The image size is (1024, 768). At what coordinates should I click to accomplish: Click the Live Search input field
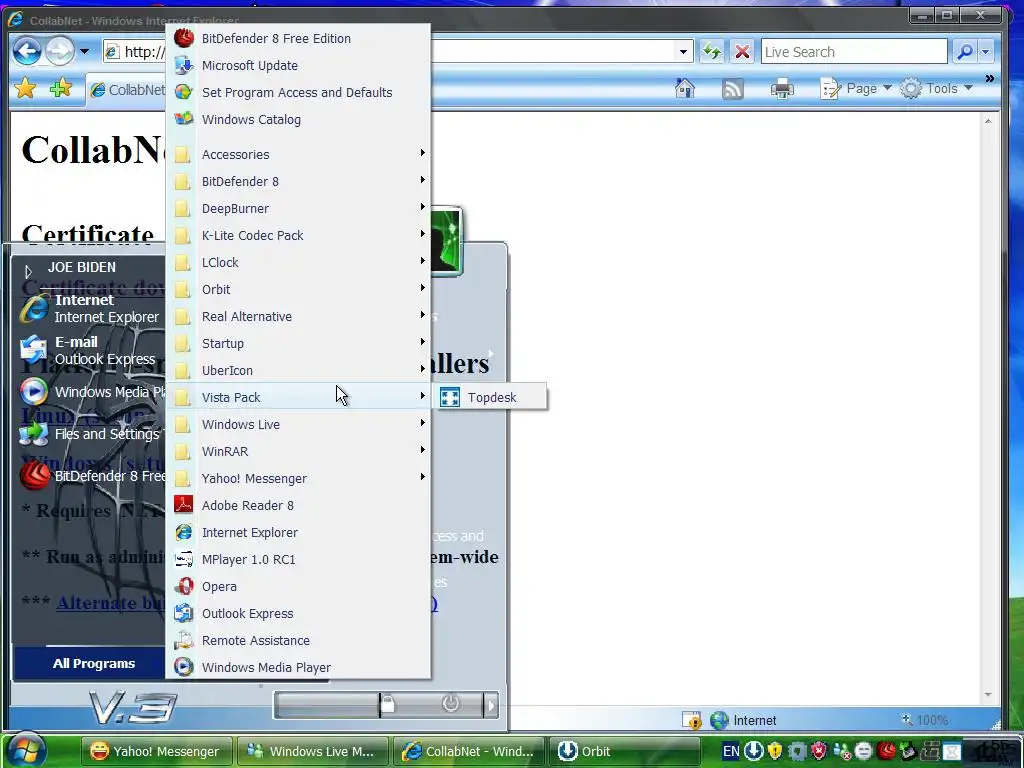[854, 52]
